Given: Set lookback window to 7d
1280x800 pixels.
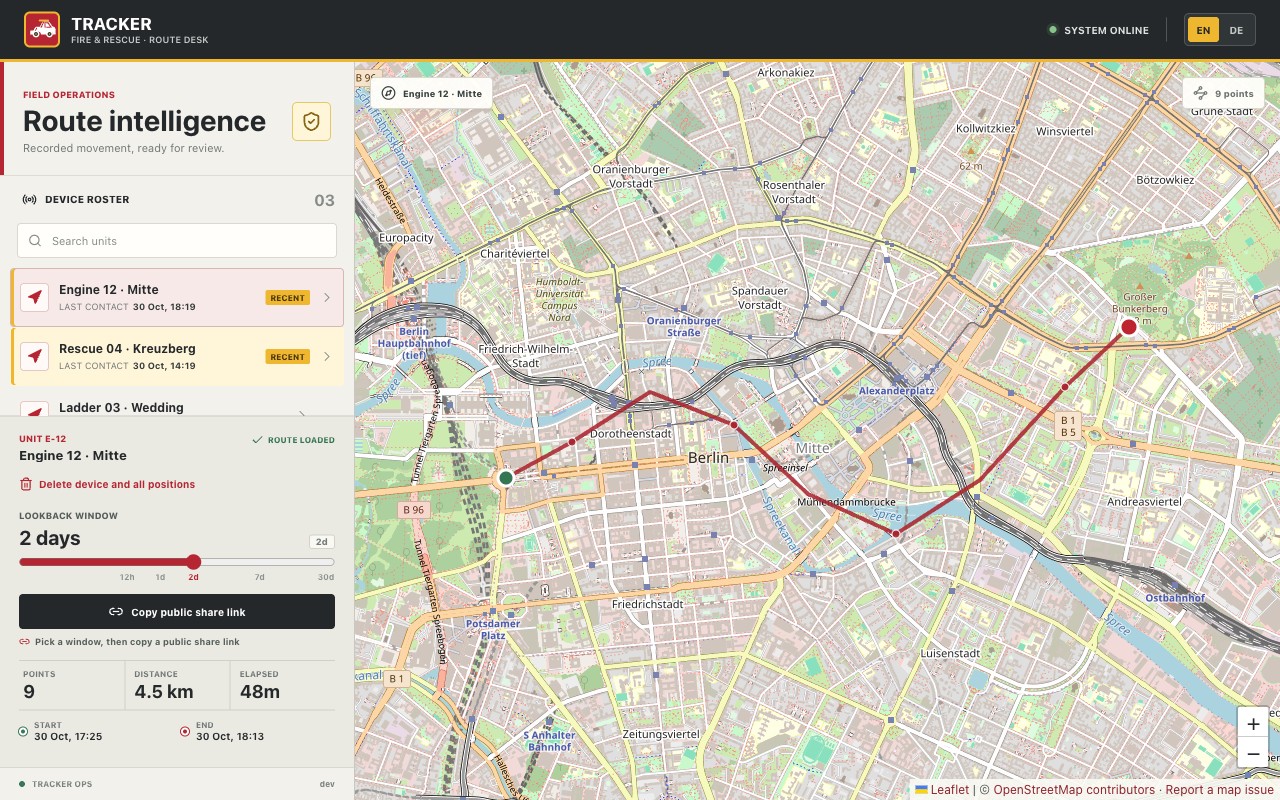Looking at the screenshot, I should [x=260, y=577].
